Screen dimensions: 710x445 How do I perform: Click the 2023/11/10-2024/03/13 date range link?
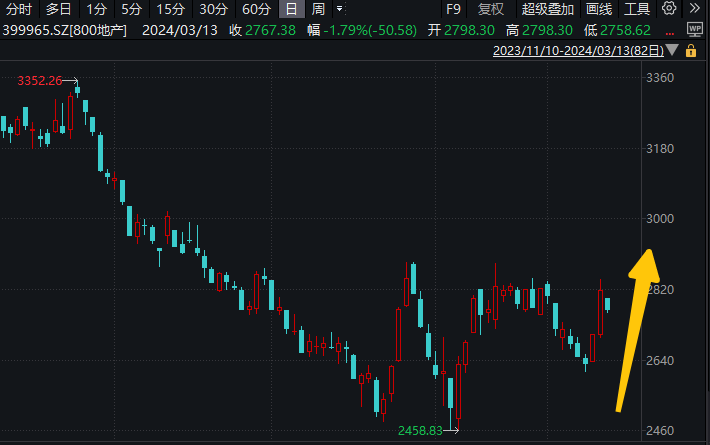[x=579, y=50]
